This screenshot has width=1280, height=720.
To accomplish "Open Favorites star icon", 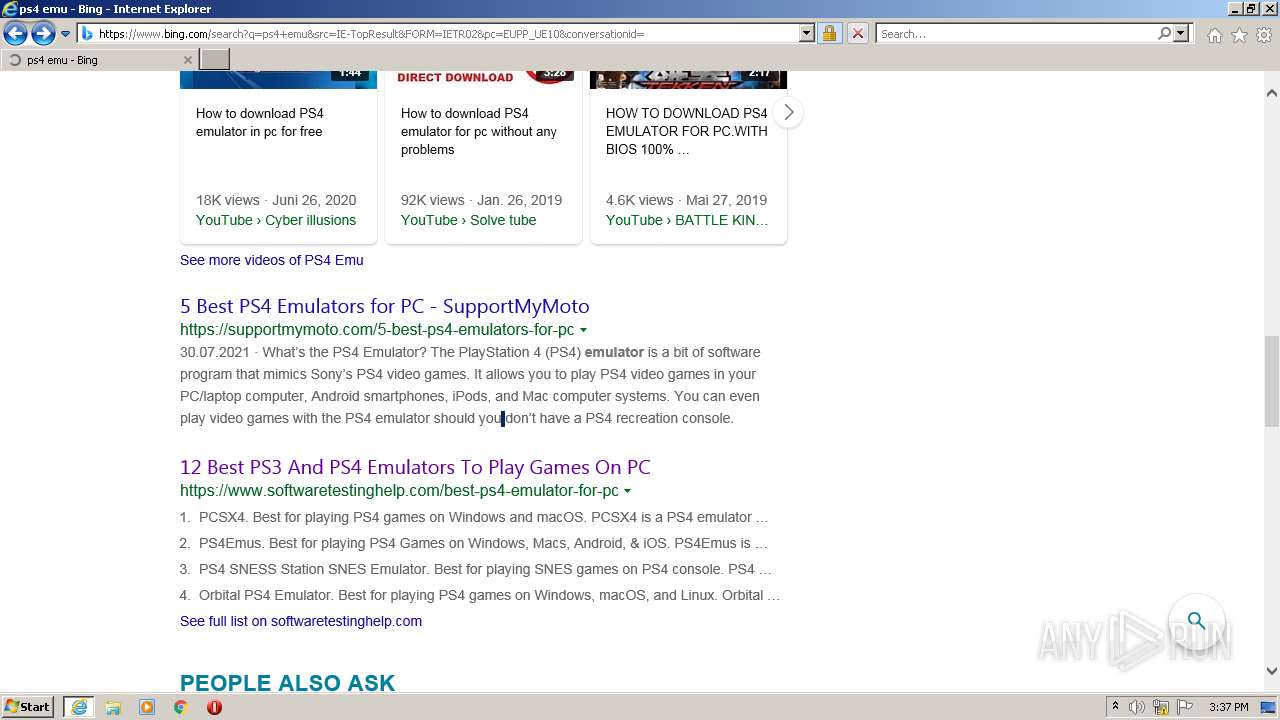I will point(1239,35).
